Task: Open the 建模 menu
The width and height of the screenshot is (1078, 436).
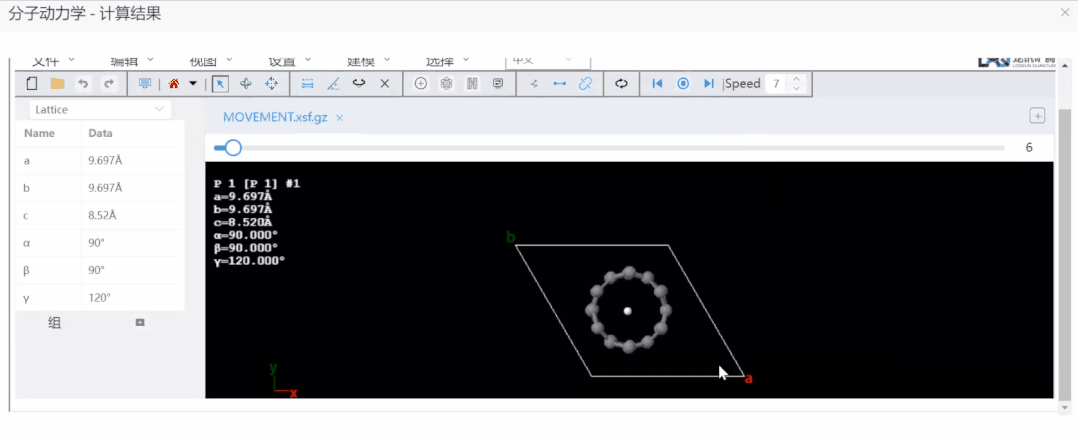Action: [368, 61]
